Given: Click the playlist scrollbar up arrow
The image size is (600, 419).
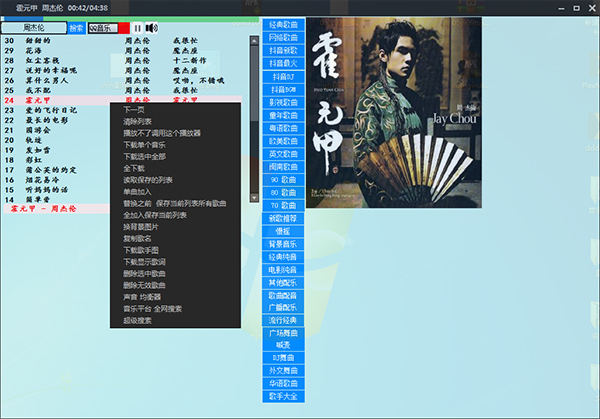Looking at the screenshot, I should click(254, 40).
